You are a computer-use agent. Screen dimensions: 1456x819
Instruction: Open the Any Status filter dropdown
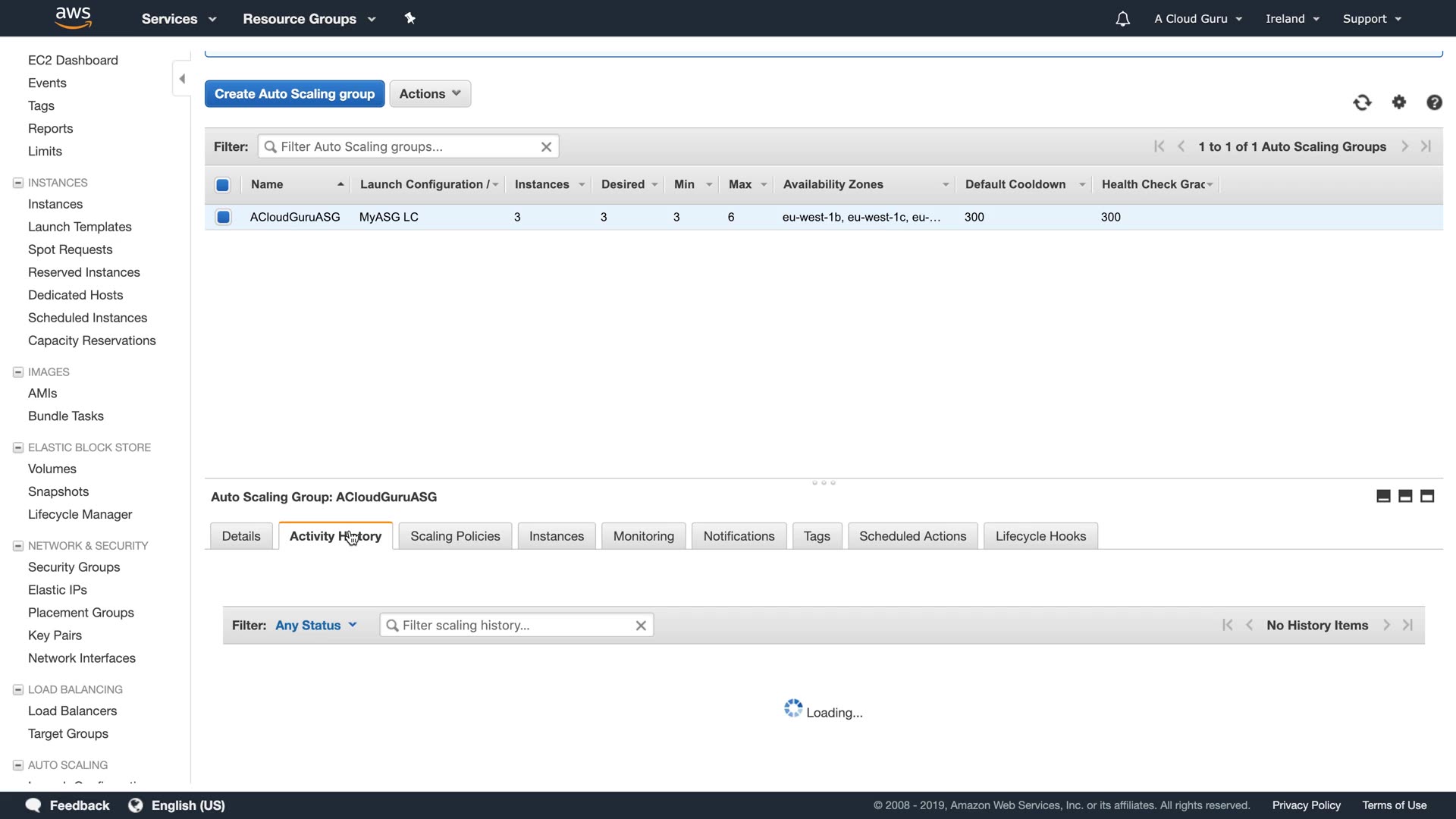[x=315, y=626]
